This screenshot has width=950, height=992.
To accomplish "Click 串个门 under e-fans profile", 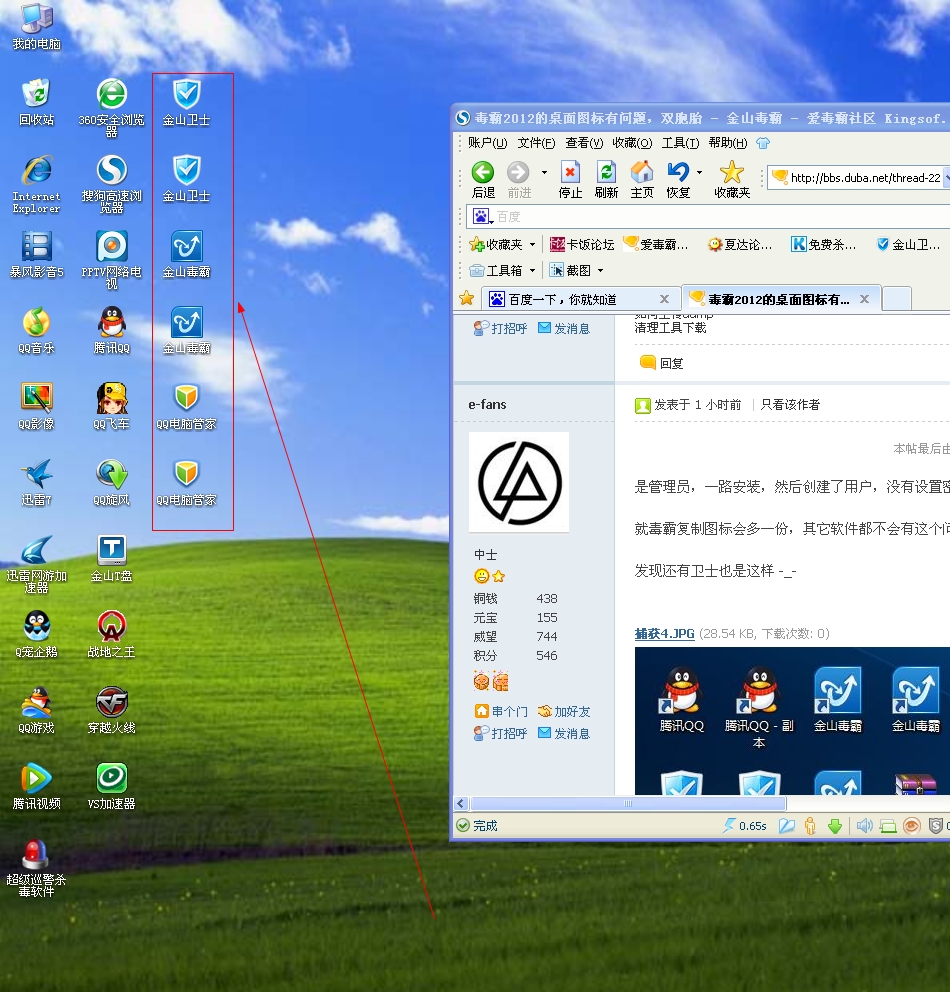I will coord(501,712).
